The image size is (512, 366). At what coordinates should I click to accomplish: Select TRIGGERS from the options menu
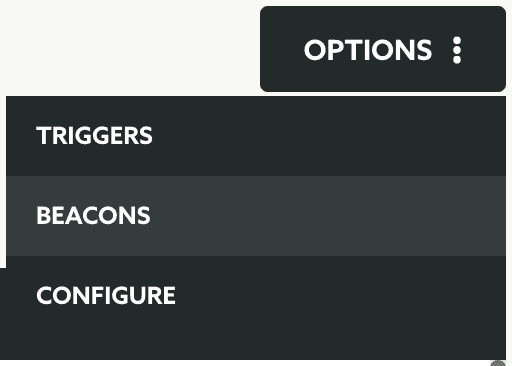tap(256, 136)
